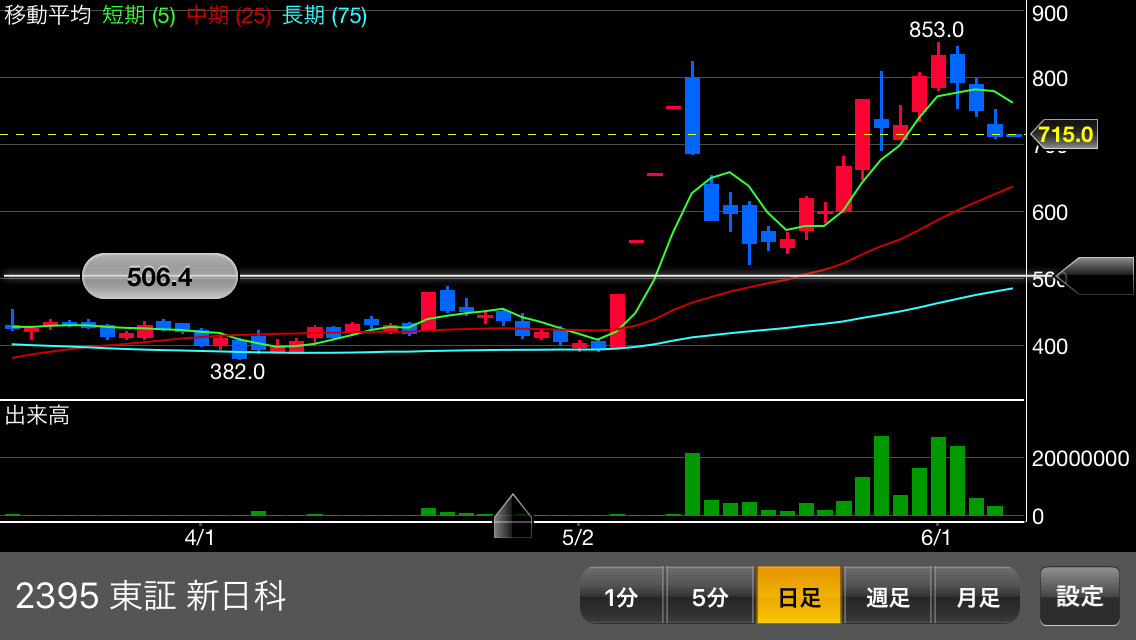Click the 6/1 date label on axis
The height and width of the screenshot is (640, 1136).
tap(936, 538)
